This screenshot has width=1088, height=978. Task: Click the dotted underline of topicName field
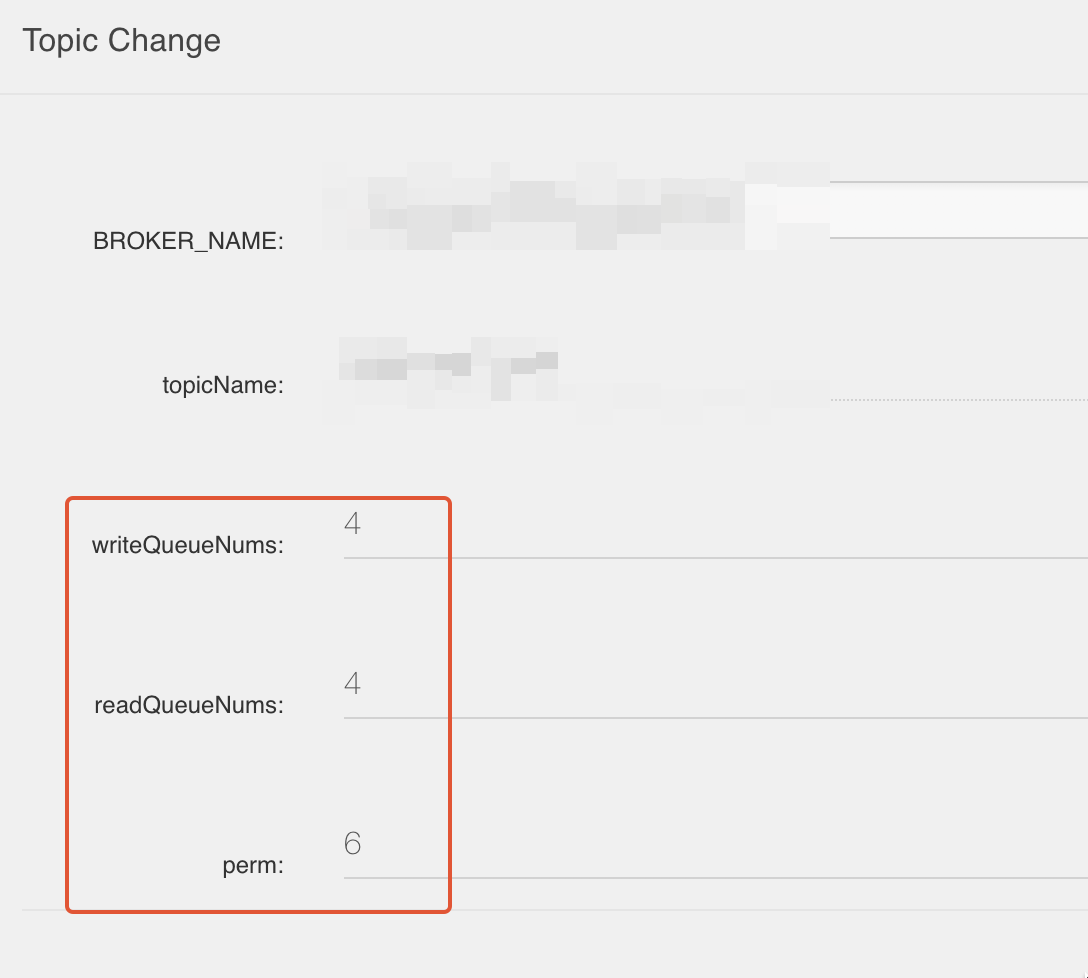coord(959,400)
